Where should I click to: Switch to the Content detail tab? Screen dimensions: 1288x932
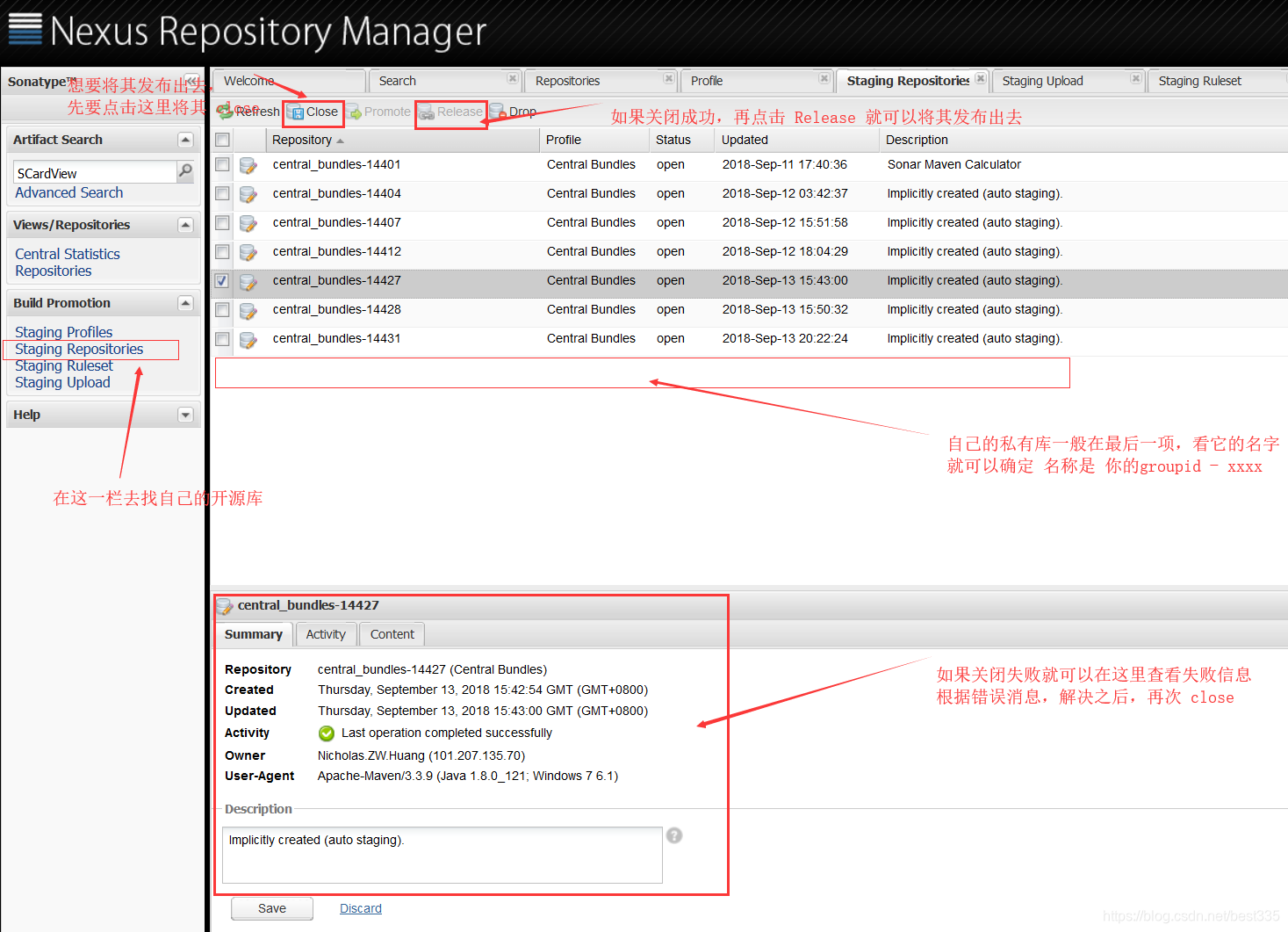coord(392,634)
